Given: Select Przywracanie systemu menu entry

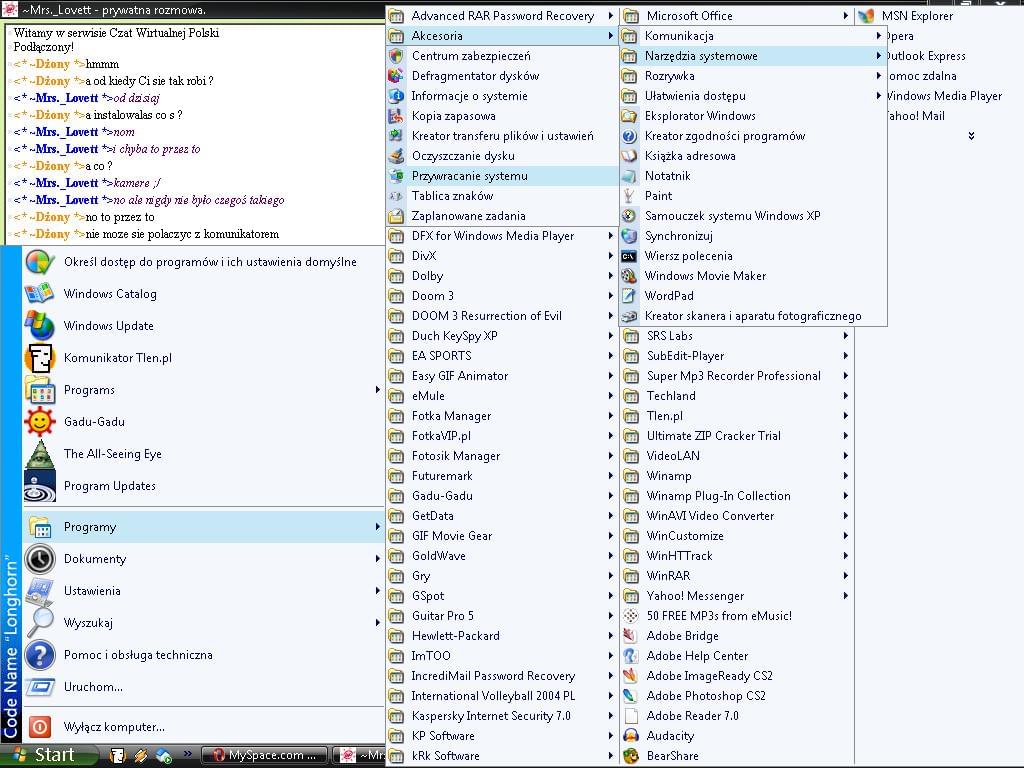Looking at the screenshot, I should [502, 176].
